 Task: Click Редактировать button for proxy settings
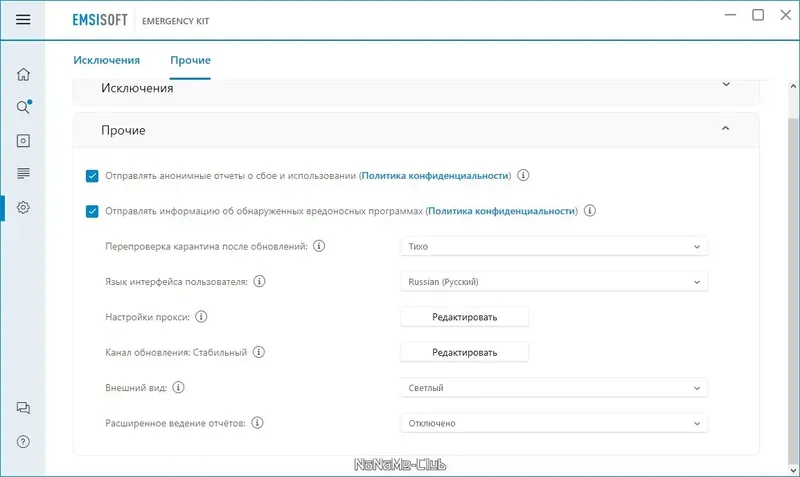pyautogui.click(x=464, y=317)
